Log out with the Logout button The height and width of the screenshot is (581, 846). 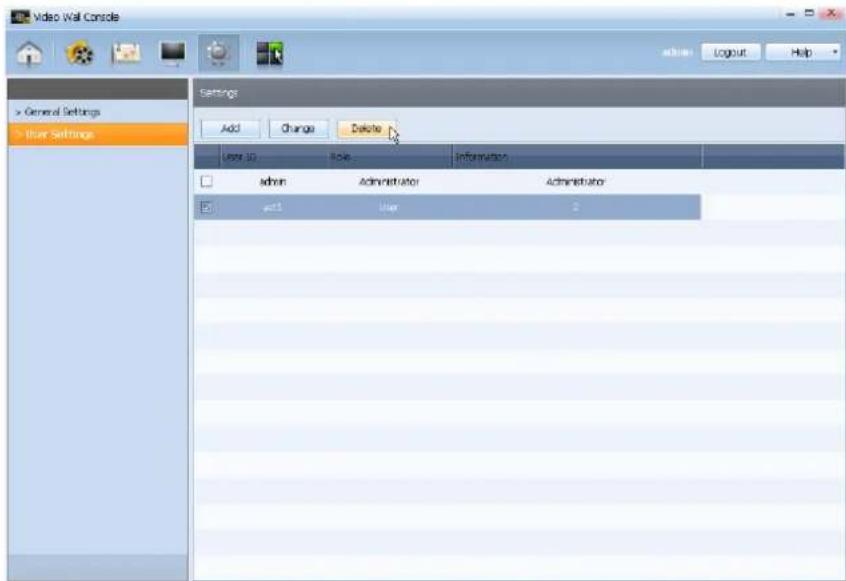point(731,52)
